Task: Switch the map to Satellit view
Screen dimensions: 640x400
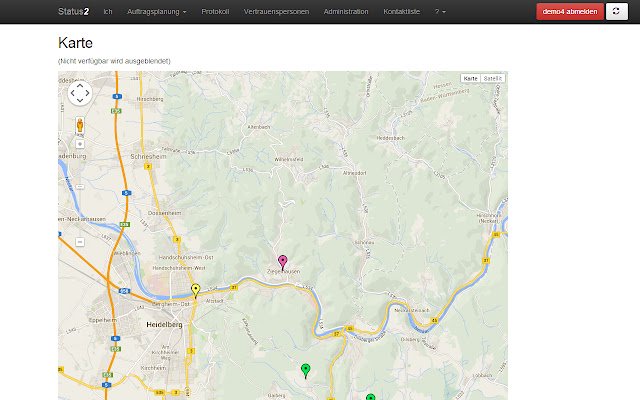Action: [493, 78]
